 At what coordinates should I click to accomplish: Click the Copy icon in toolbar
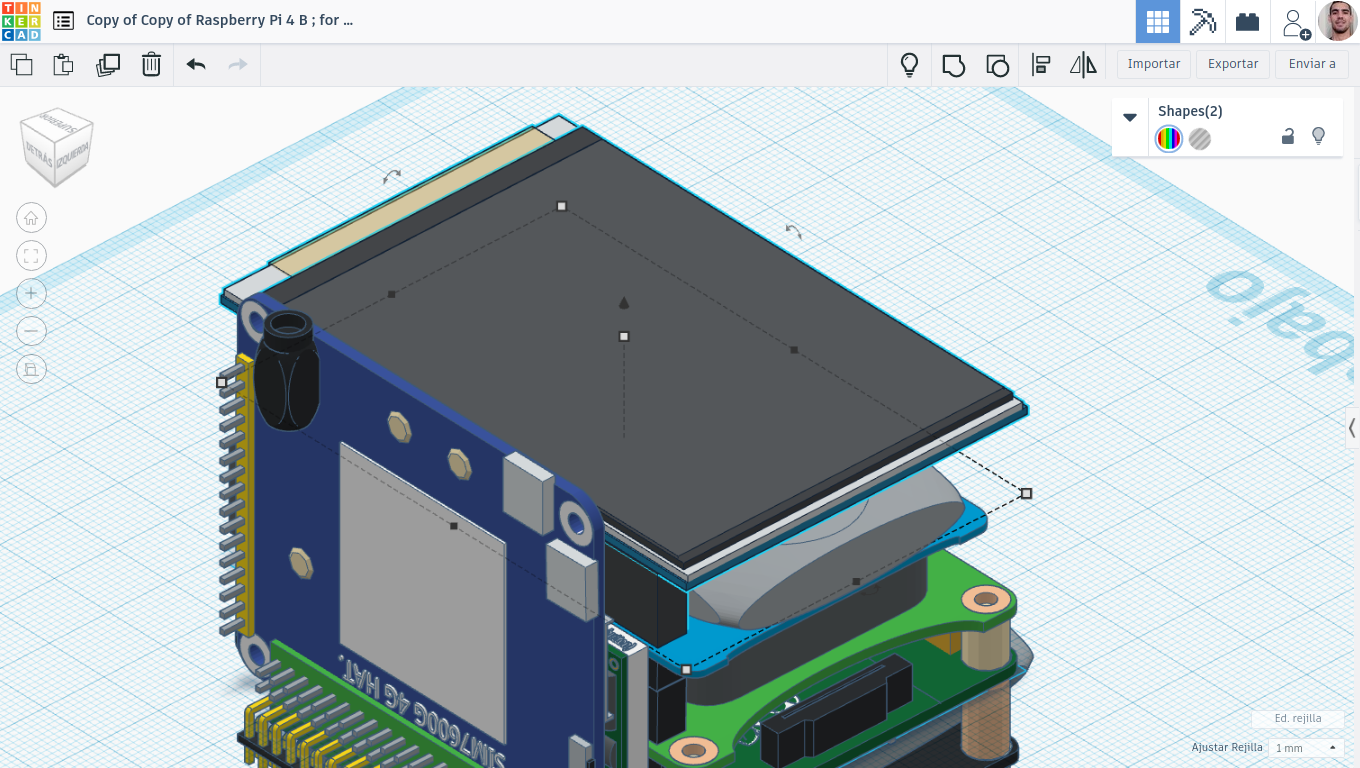click(x=21, y=65)
